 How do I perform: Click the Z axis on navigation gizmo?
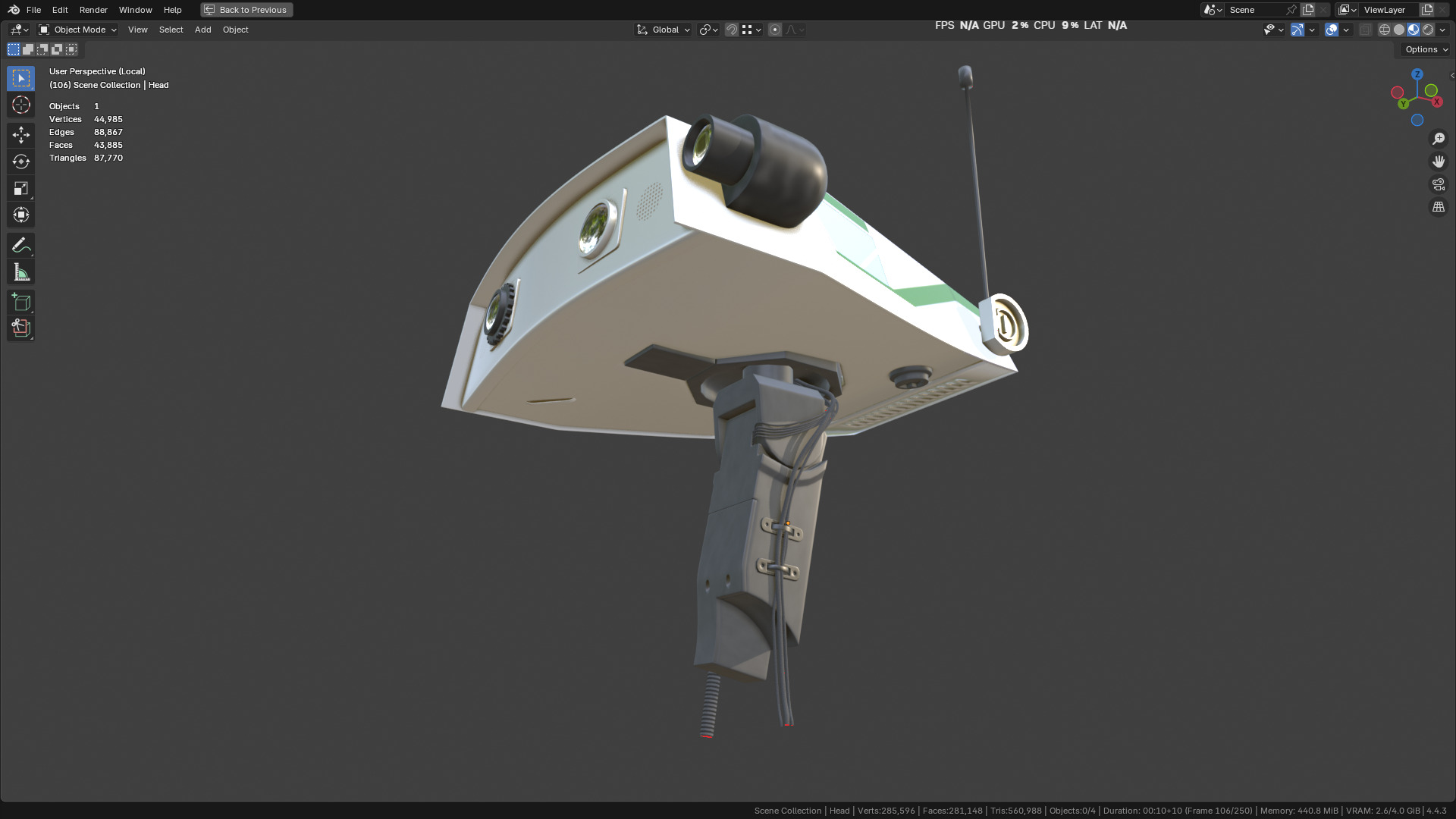coord(1417,74)
